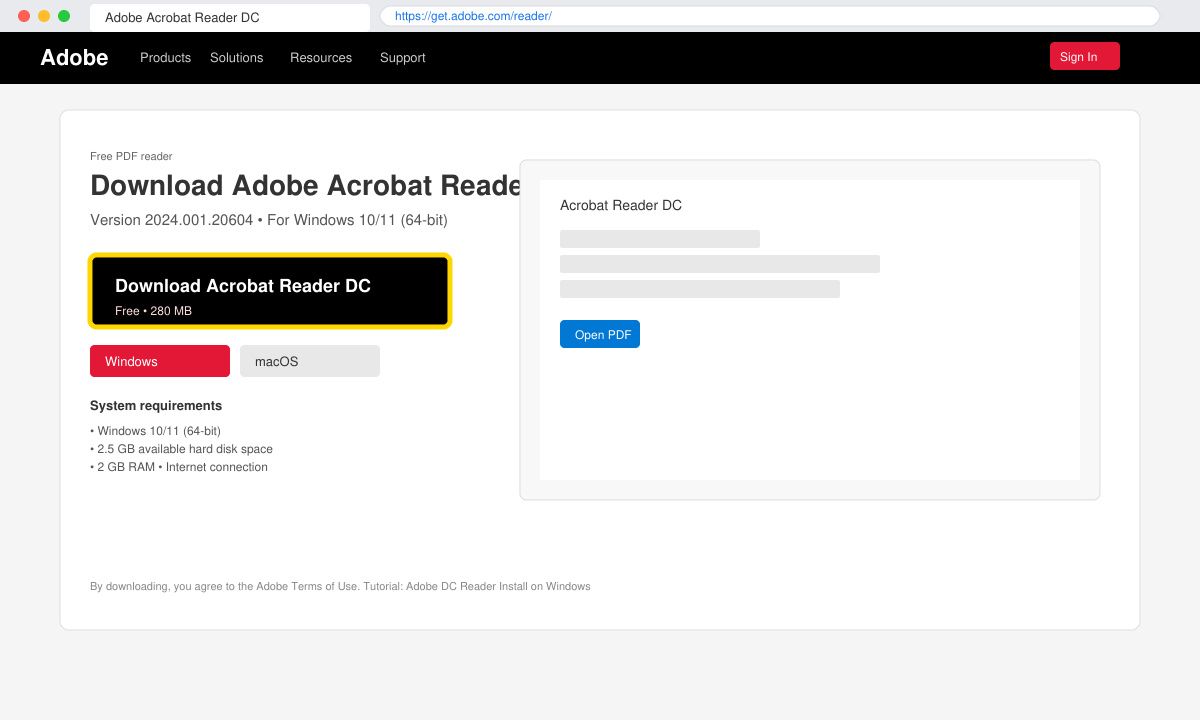The width and height of the screenshot is (1200, 720).
Task: Click the red window close button
Action: [24, 16]
